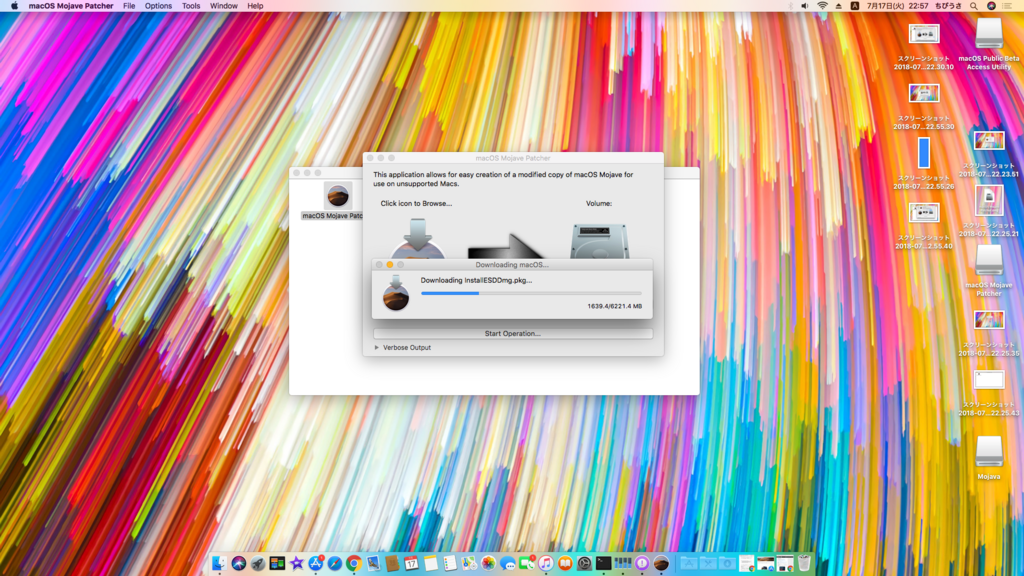Image resolution: width=1024 pixels, height=576 pixels.
Task: Click the volume icon in menu bar
Action: click(805, 6)
